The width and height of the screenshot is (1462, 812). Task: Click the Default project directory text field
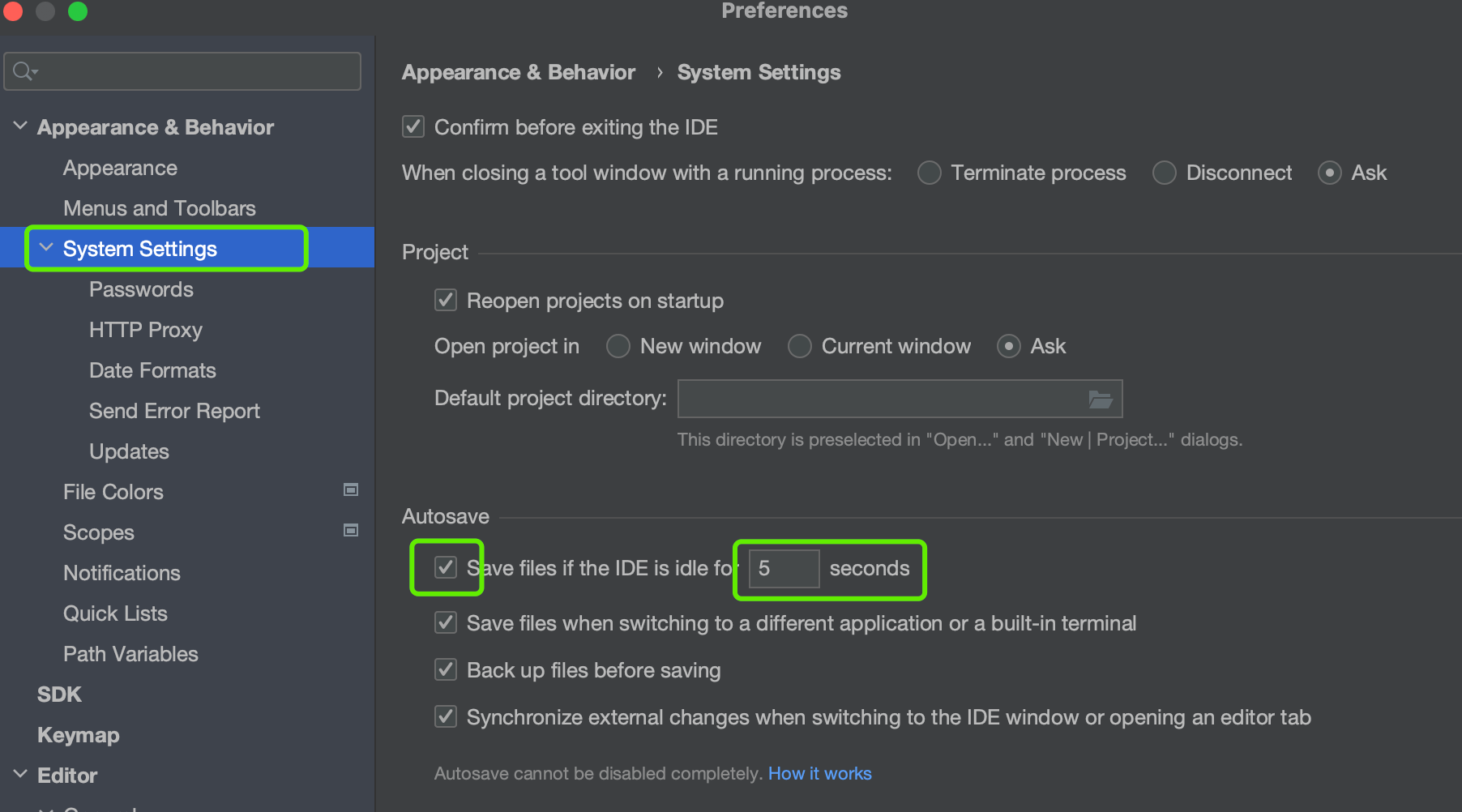879,399
